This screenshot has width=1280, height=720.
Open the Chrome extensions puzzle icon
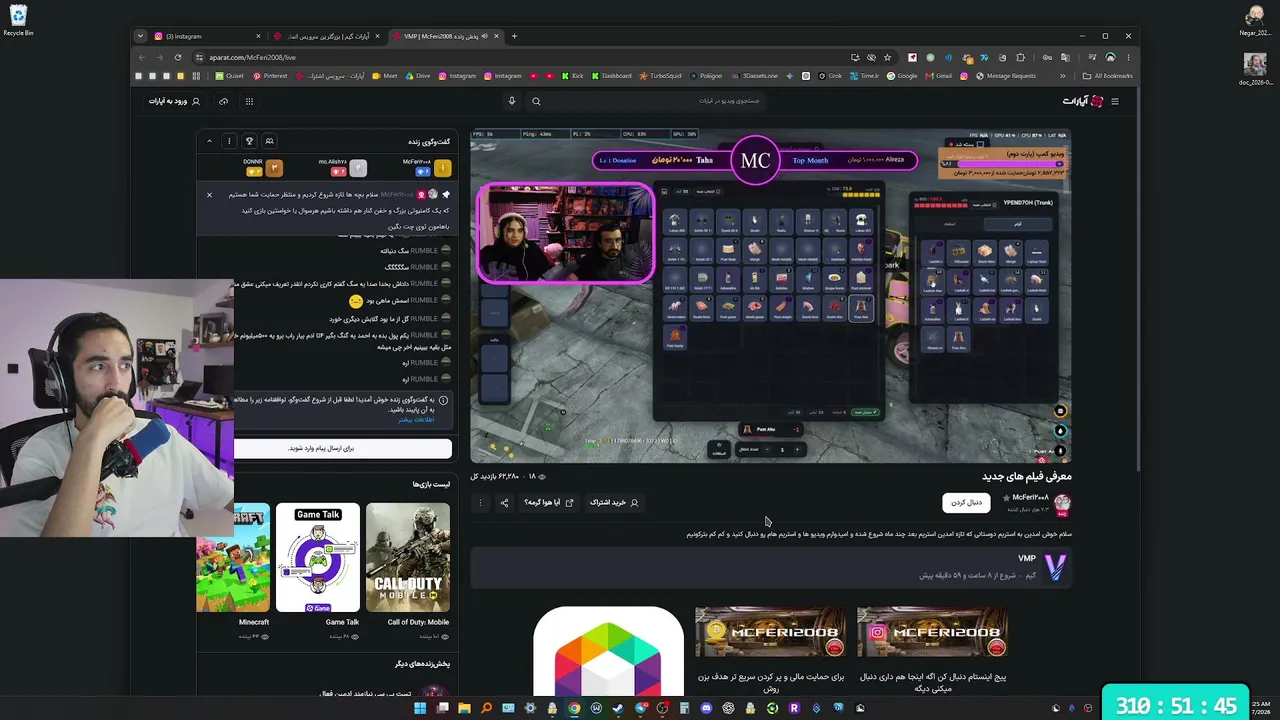click(x=1020, y=57)
